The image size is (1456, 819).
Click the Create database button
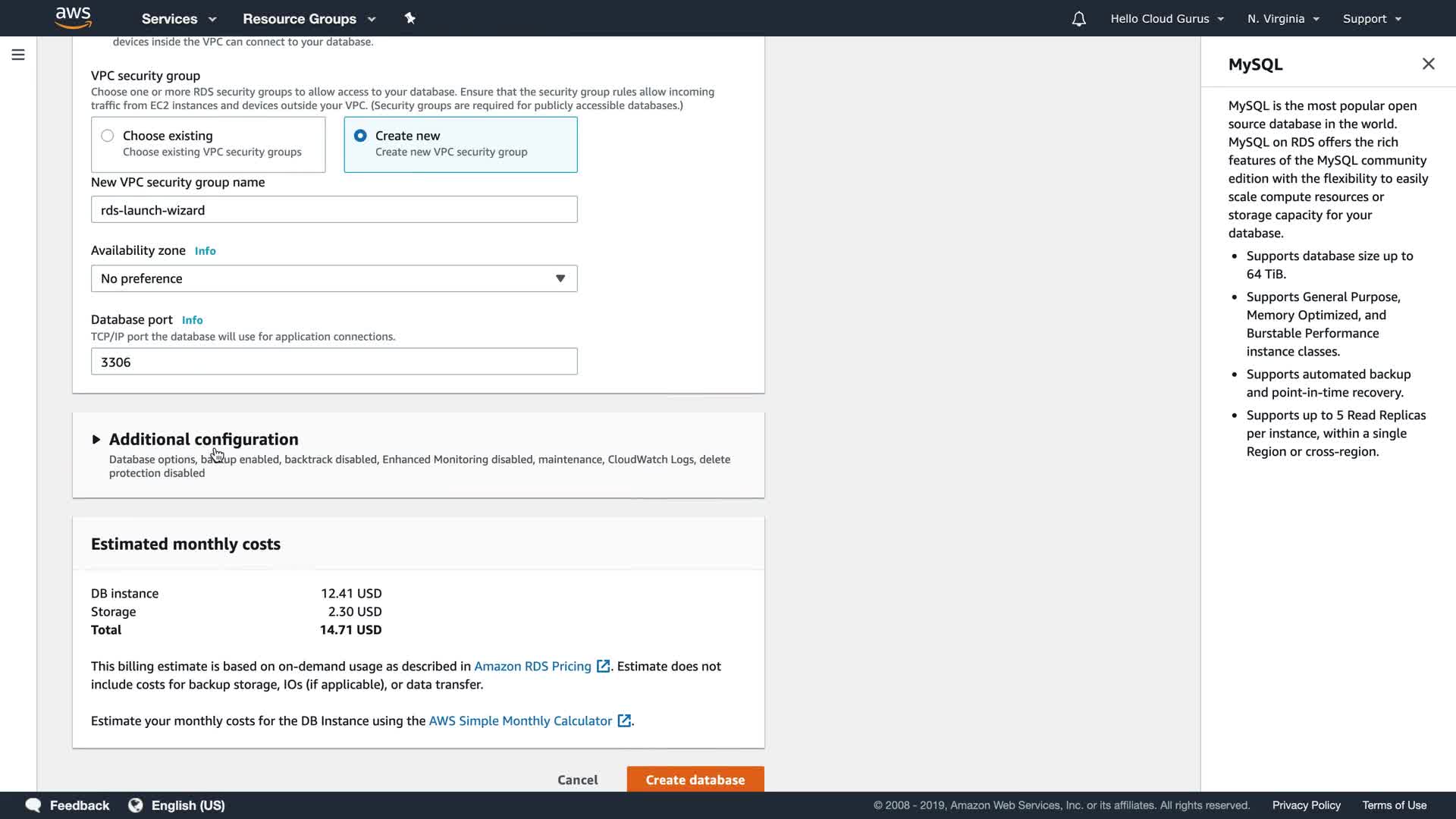695,780
